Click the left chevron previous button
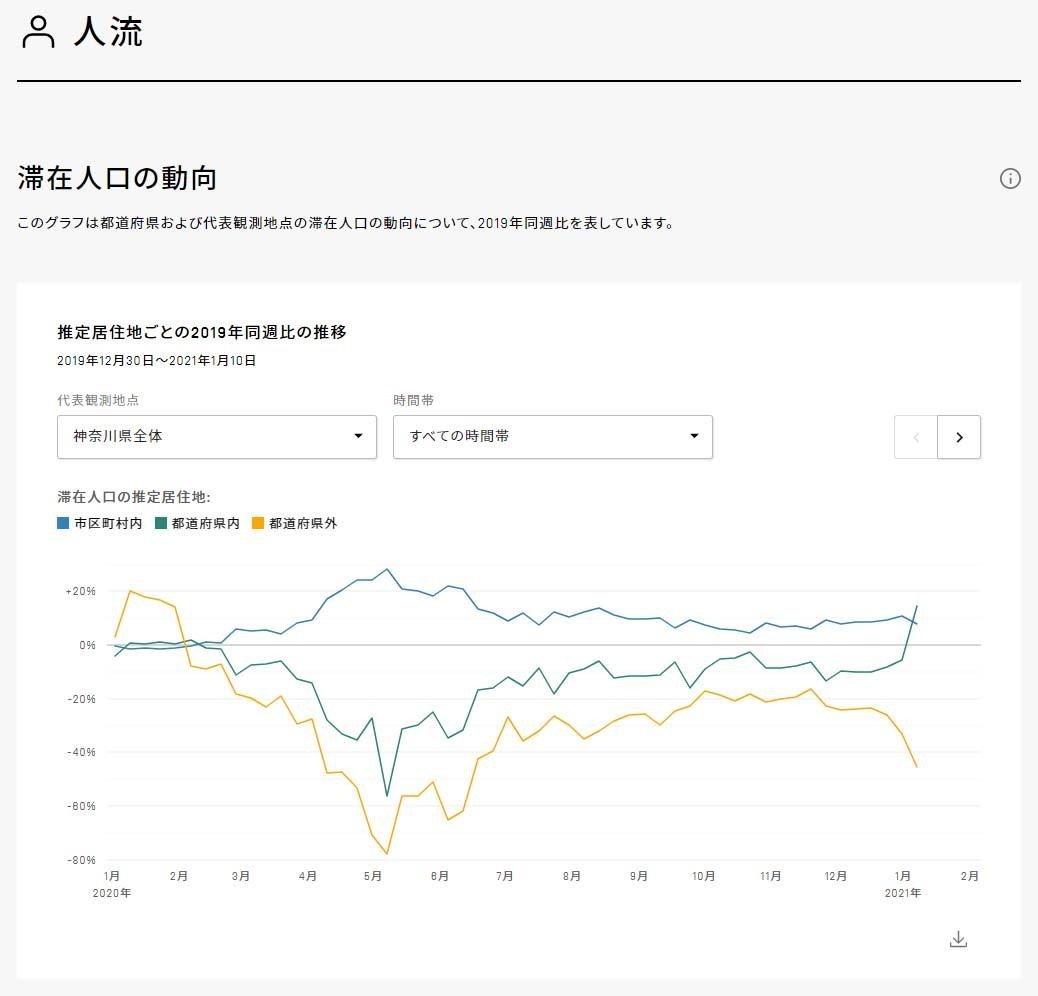1038x996 pixels. point(916,437)
